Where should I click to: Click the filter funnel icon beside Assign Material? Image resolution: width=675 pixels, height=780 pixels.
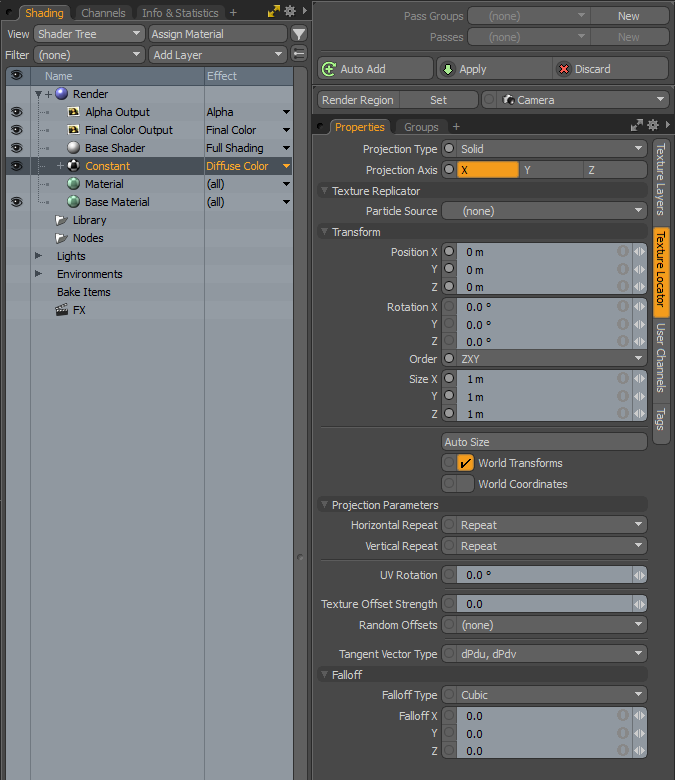[299, 34]
